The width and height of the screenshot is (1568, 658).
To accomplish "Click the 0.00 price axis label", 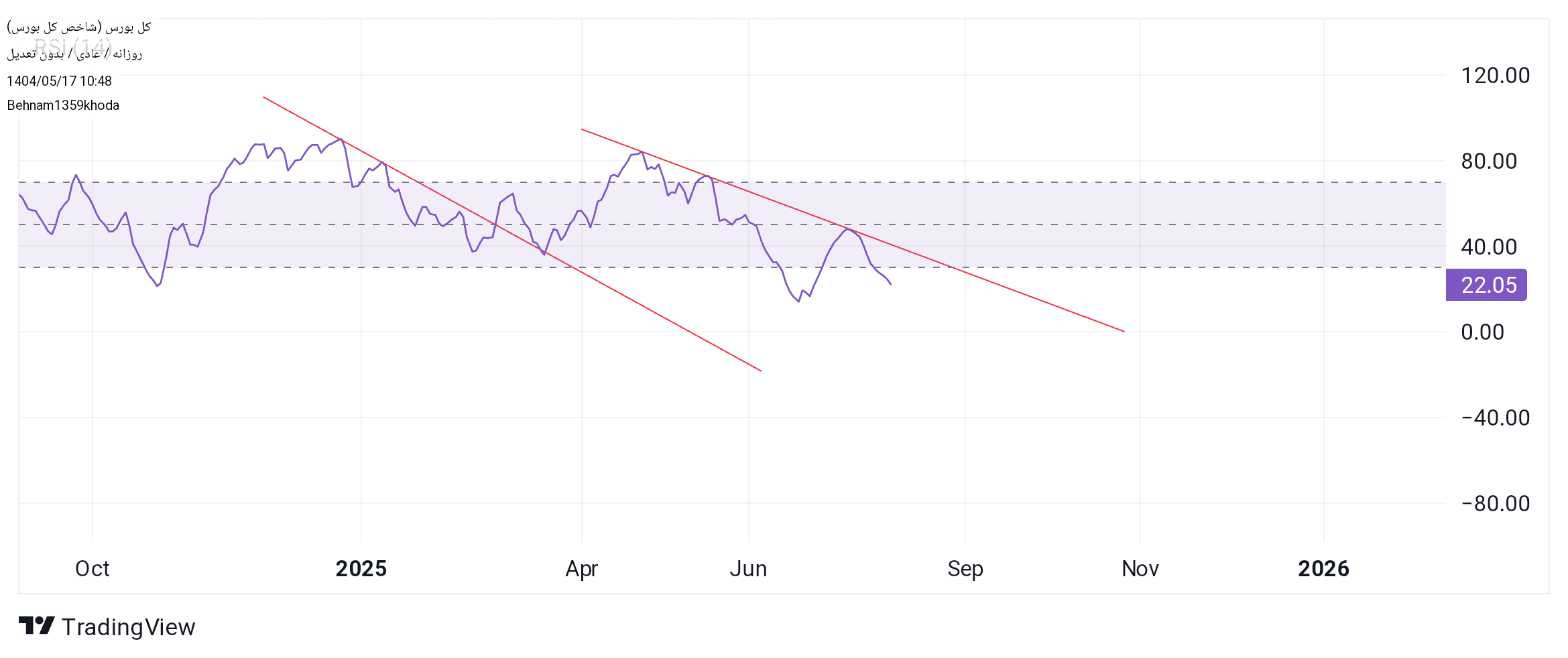I will [x=1482, y=332].
